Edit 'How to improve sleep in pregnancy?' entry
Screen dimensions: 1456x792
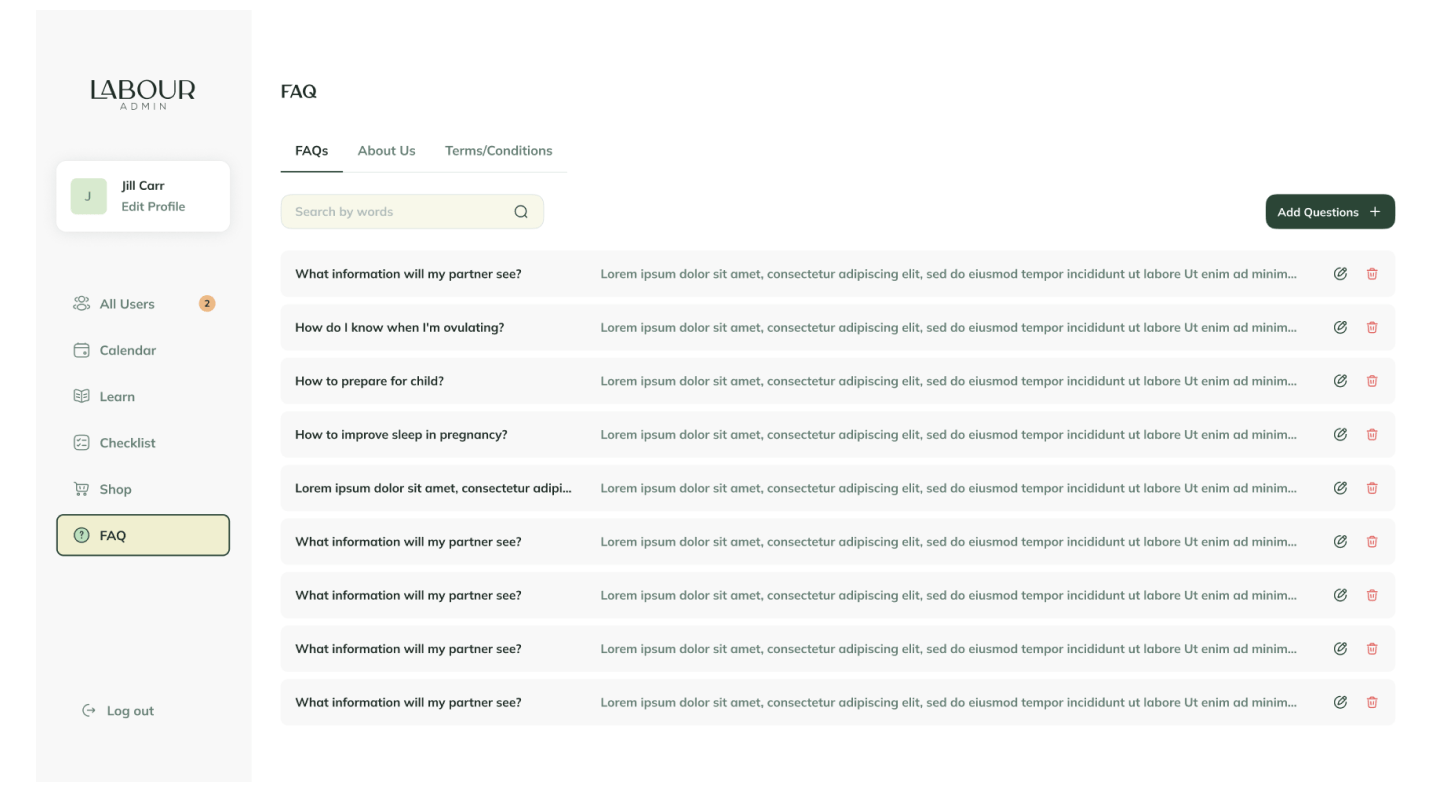pos(1340,434)
